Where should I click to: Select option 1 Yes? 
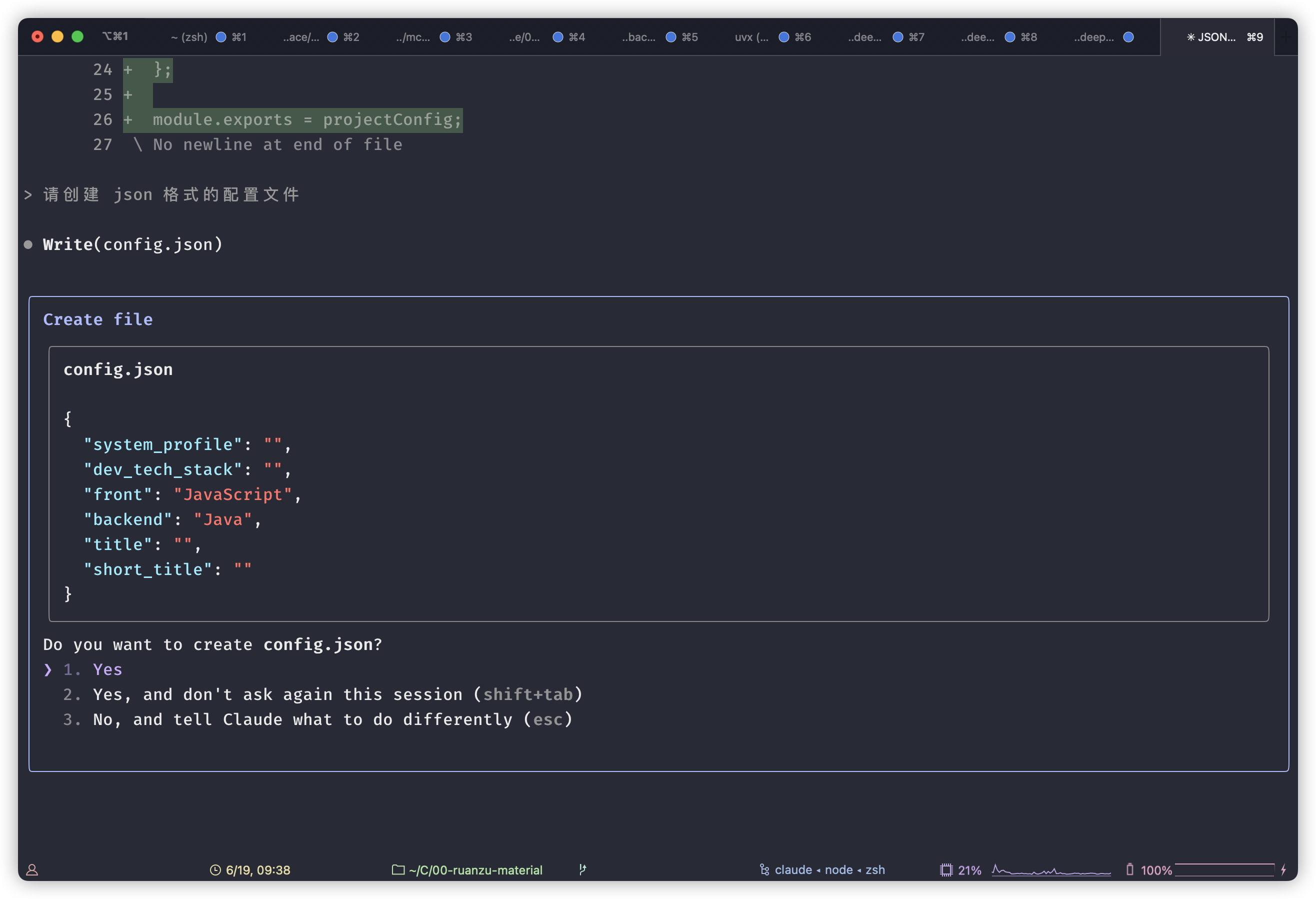pos(107,669)
